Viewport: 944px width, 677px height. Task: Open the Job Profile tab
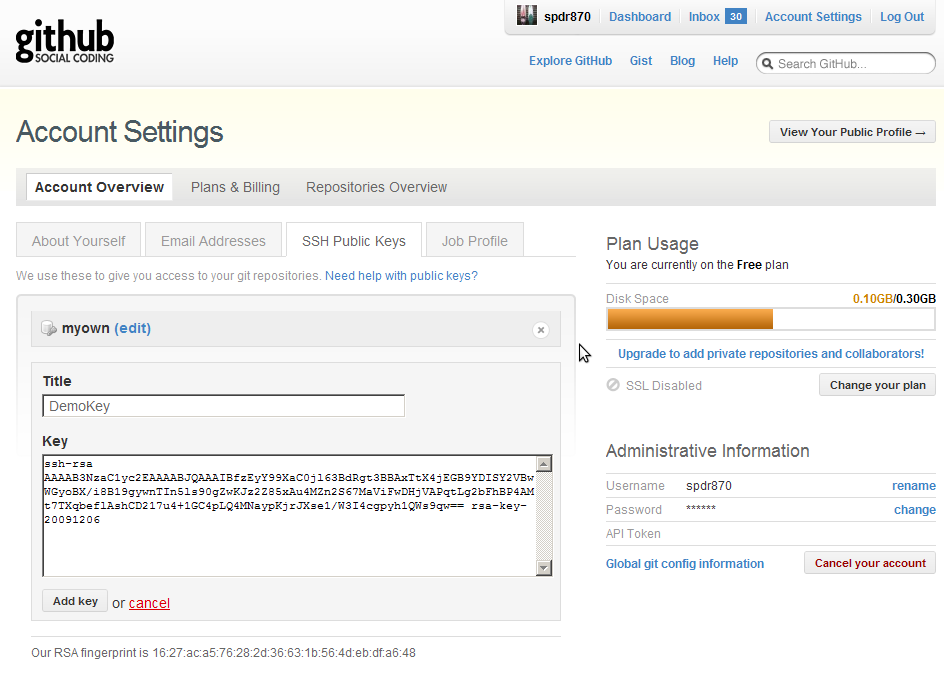pyautogui.click(x=474, y=241)
